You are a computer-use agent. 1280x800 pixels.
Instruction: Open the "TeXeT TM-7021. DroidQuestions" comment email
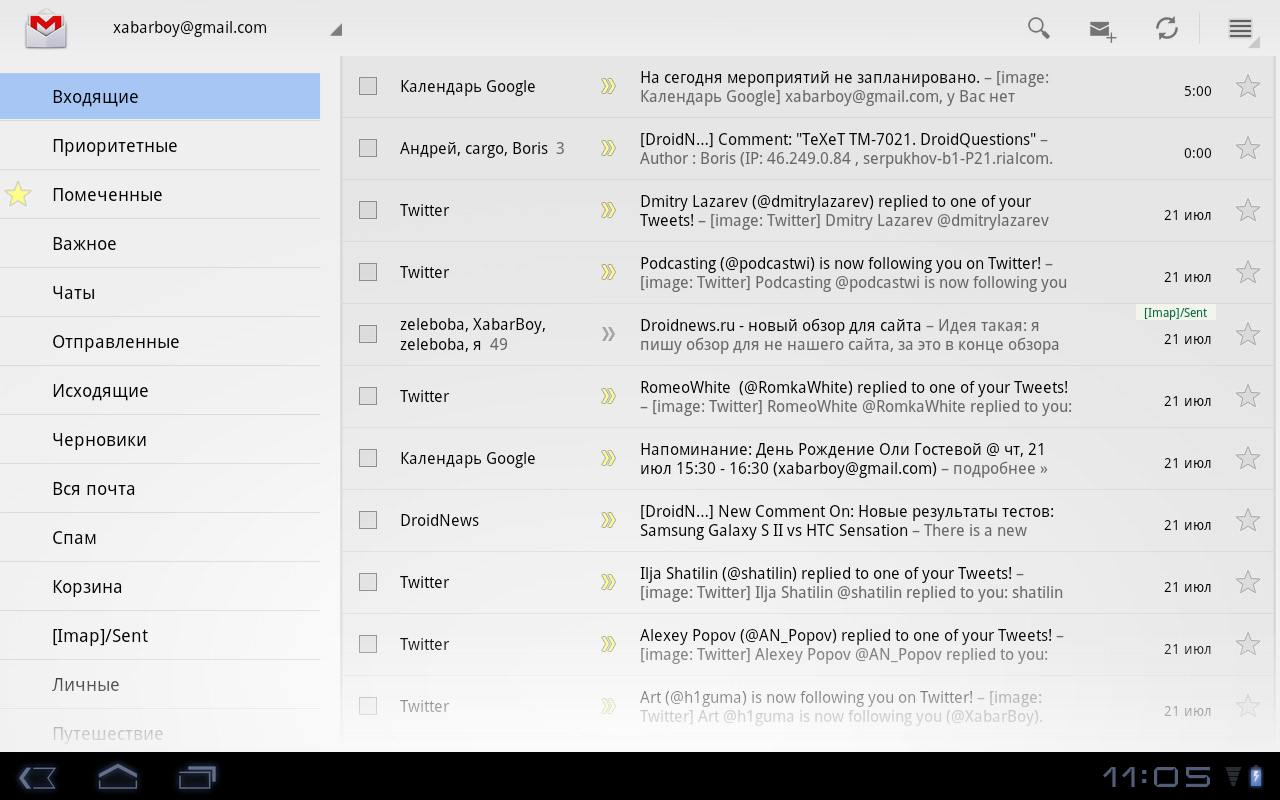[808, 148]
